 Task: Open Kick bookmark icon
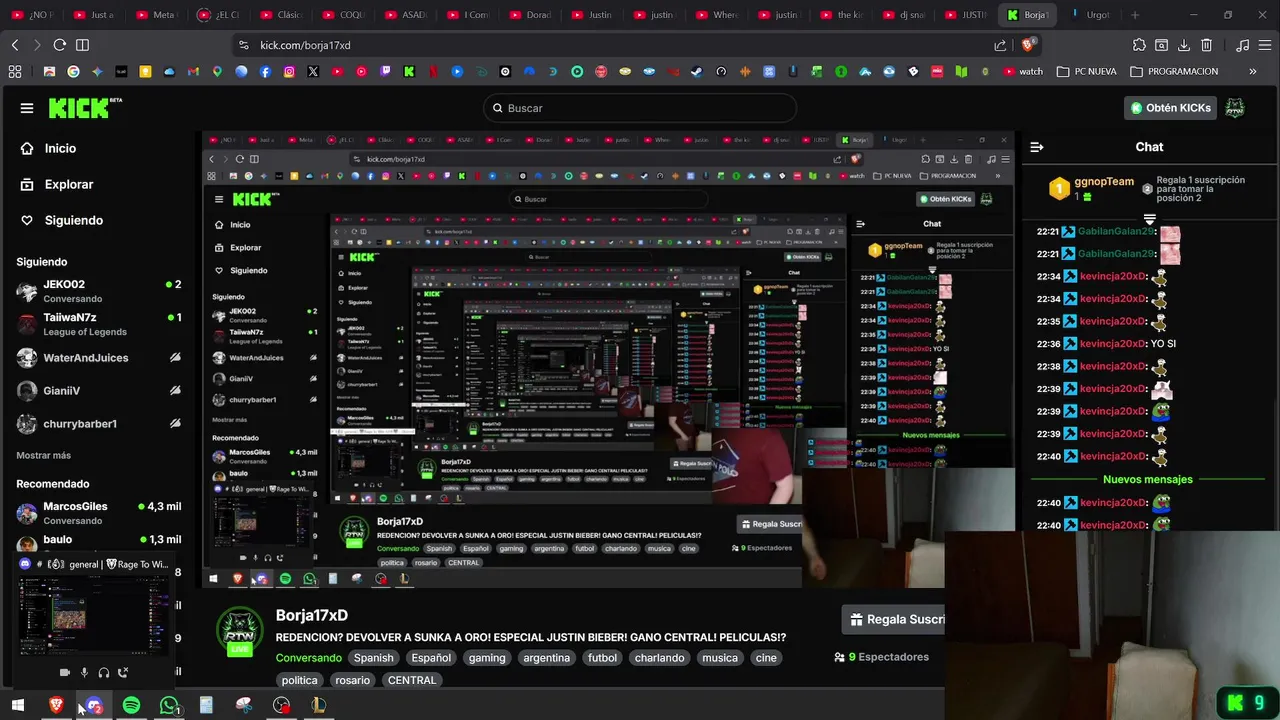(x=409, y=72)
